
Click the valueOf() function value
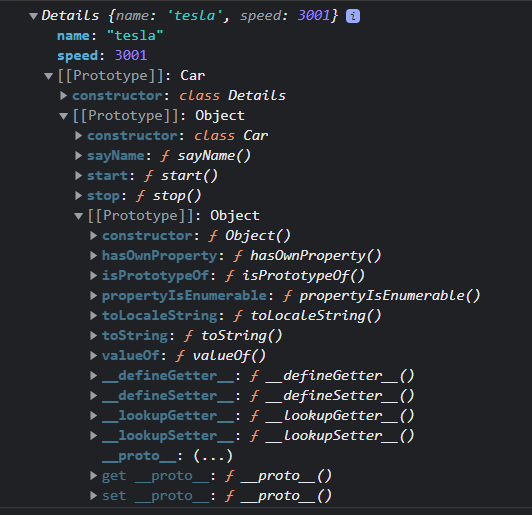pos(221,356)
